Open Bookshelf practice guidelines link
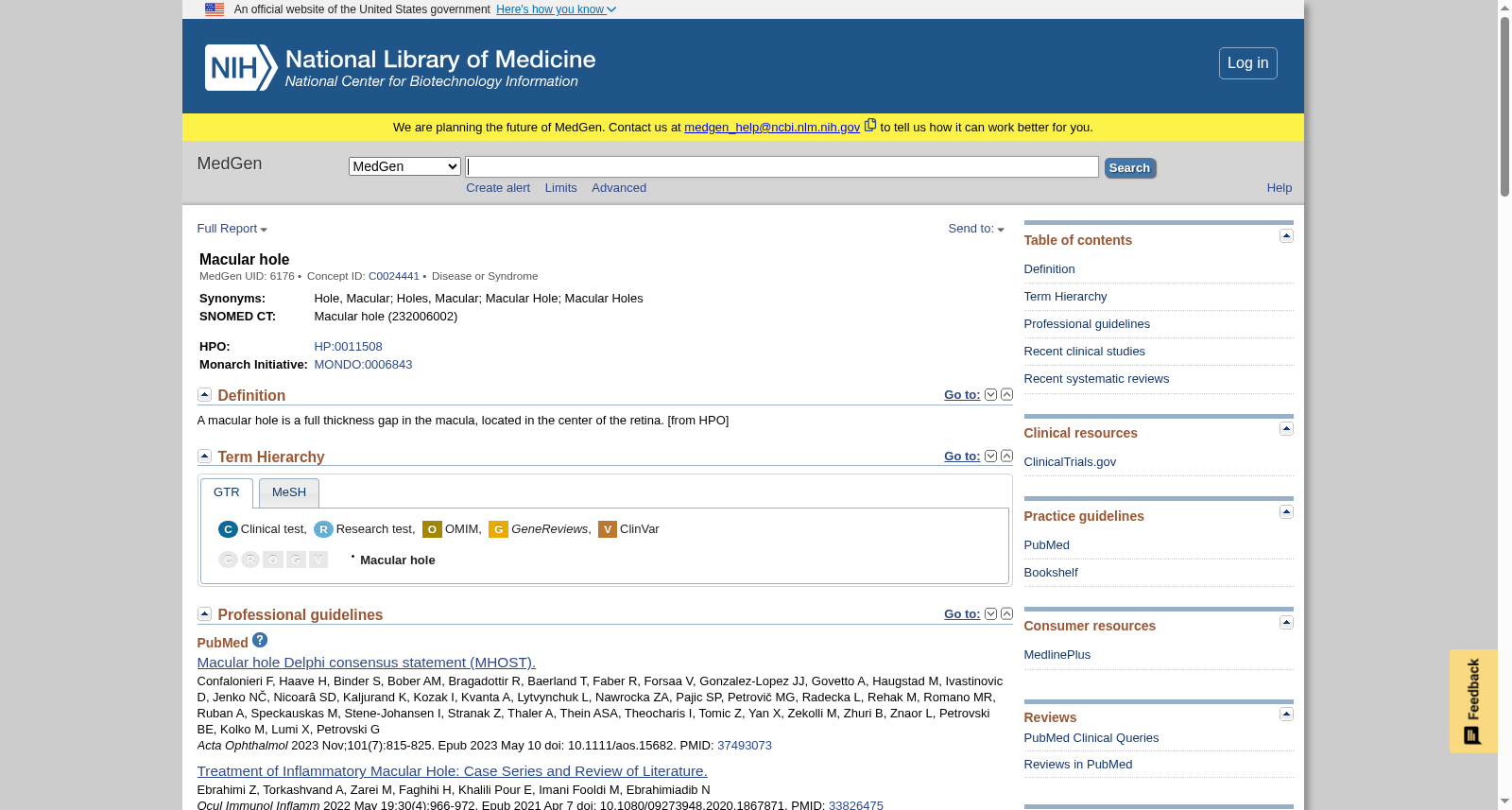The image size is (1512, 810). [x=1050, y=573]
